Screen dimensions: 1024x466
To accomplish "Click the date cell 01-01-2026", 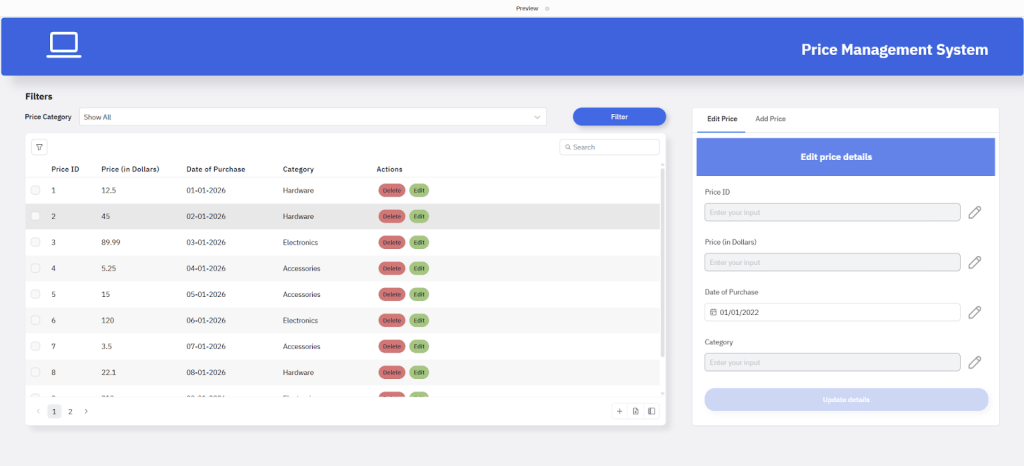I will point(206,190).
